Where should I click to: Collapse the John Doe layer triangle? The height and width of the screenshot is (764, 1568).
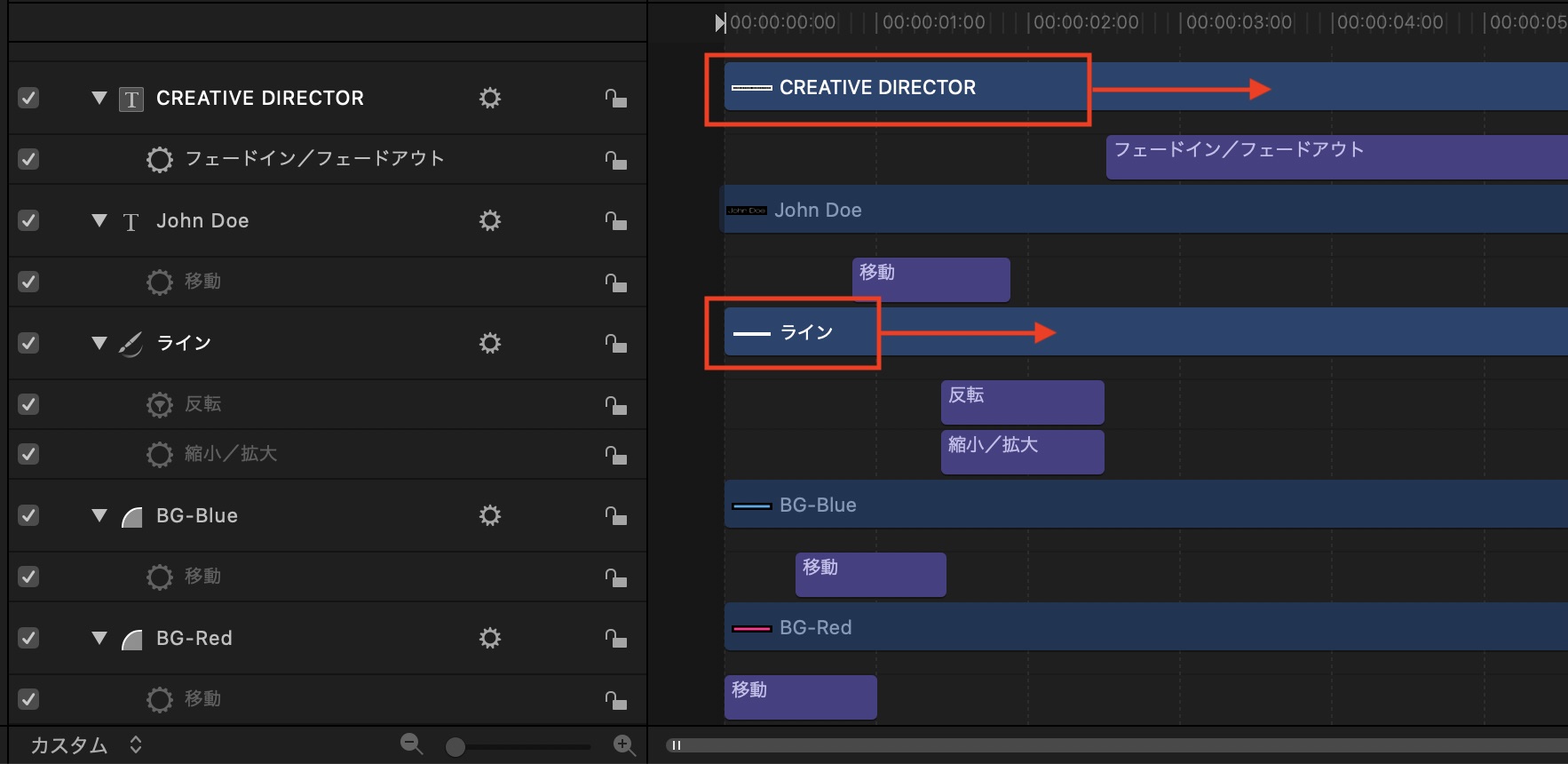99,220
